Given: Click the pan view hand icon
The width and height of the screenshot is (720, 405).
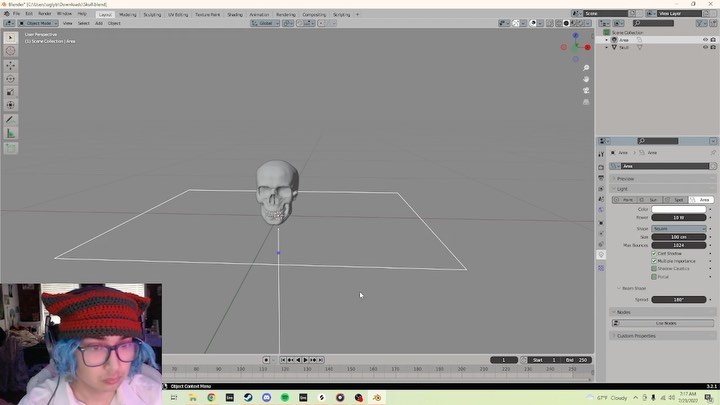Looking at the screenshot, I should pos(586,79).
